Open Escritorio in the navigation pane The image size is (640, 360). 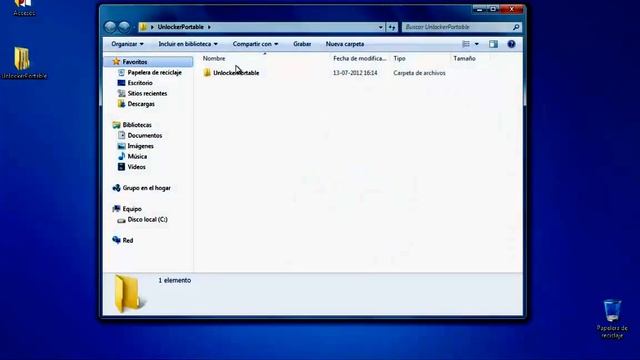[x=140, y=83]
